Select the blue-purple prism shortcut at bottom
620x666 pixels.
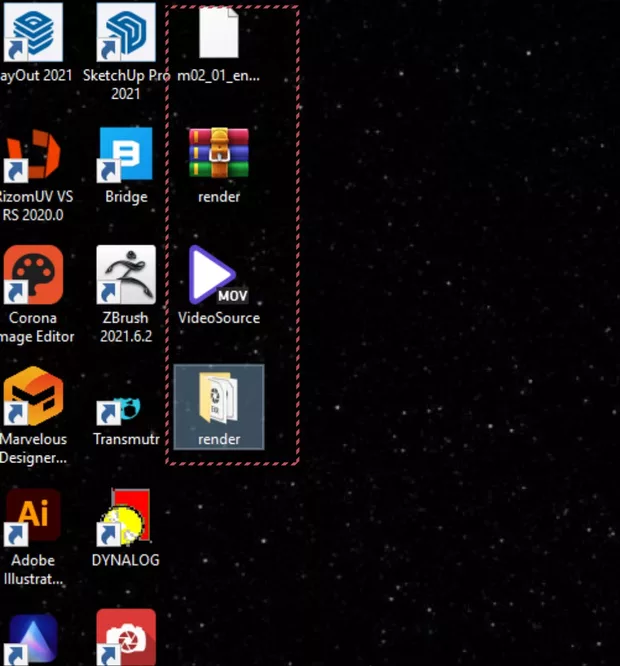point(32,638)
